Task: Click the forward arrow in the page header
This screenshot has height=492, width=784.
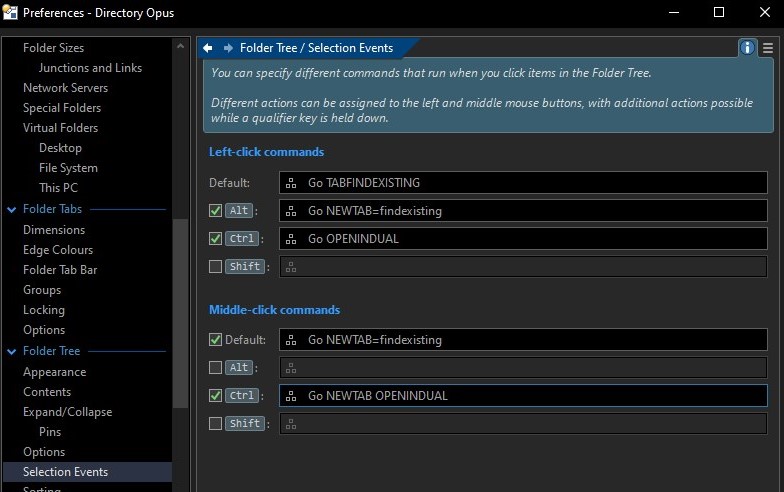Action: [228, 48]
